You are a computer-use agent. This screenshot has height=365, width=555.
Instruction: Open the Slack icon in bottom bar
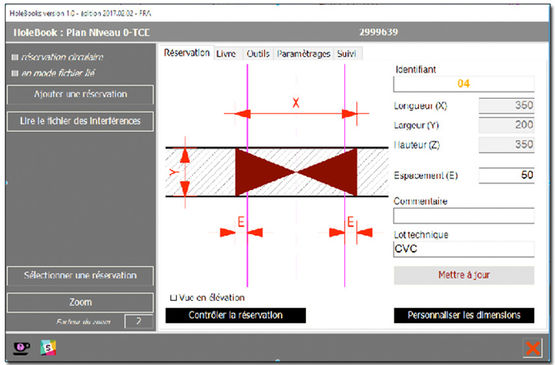tap(48, 348)
